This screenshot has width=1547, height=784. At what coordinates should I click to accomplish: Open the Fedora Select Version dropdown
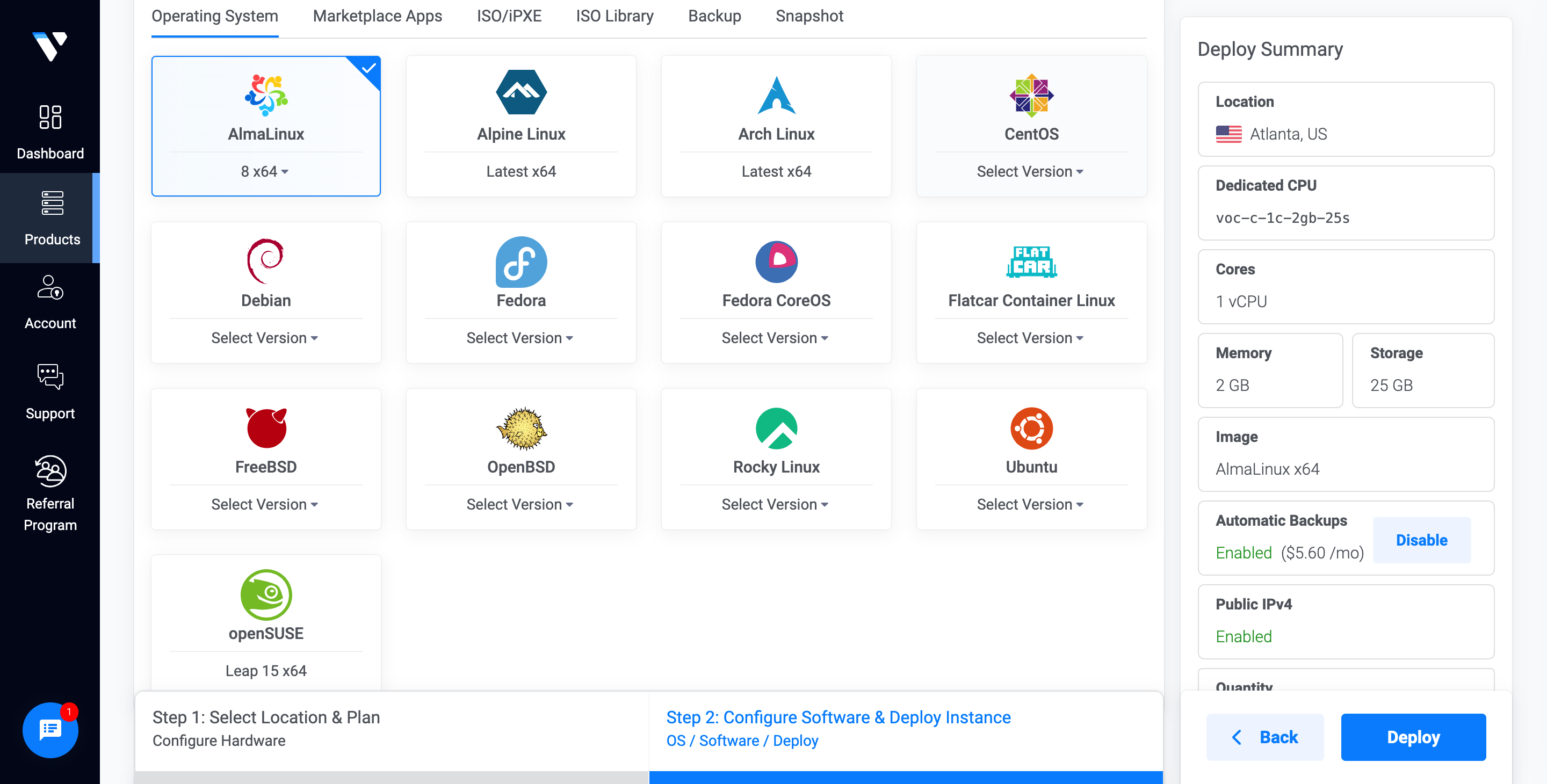[x=520, y=338]
